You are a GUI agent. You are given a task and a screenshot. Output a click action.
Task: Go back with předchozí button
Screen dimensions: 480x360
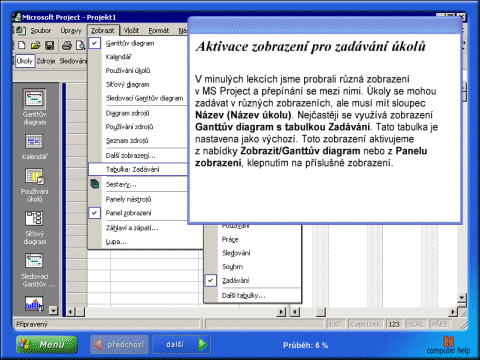coord(119,344)
